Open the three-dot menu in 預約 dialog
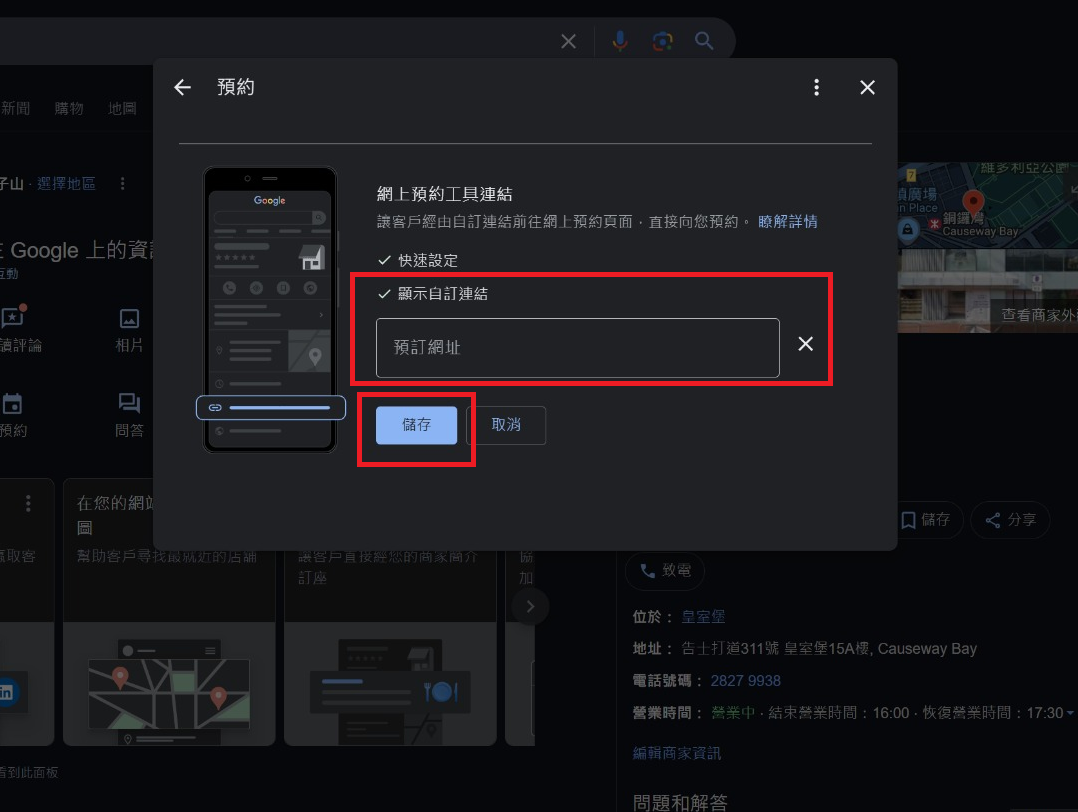Screen dimensions: 1078x812 click(816, 87)
